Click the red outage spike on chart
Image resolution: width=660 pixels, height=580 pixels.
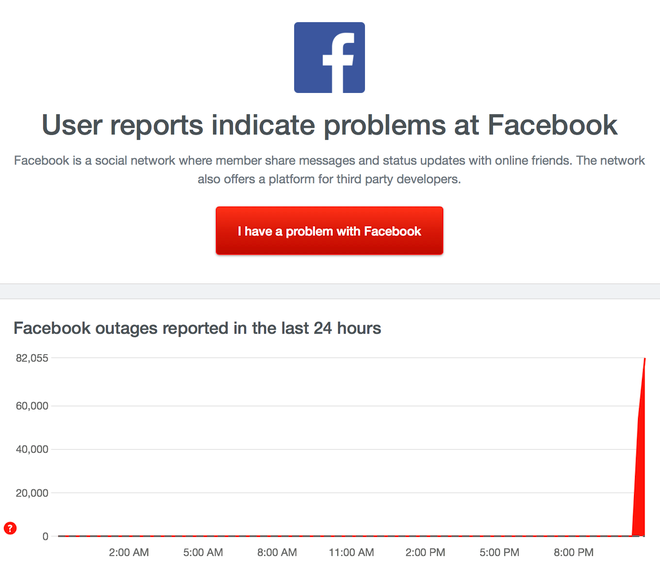[x=641, y=470]
